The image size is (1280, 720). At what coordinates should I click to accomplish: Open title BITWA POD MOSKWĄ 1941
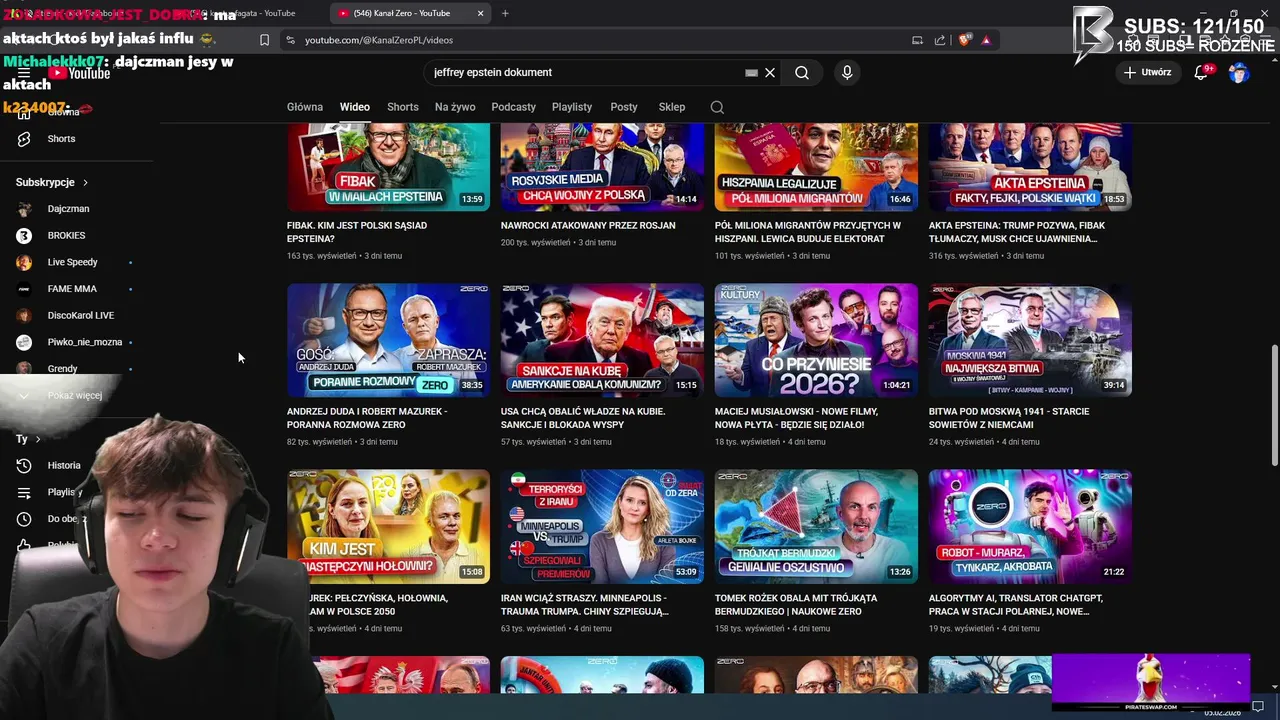[x=1009, y=418]
